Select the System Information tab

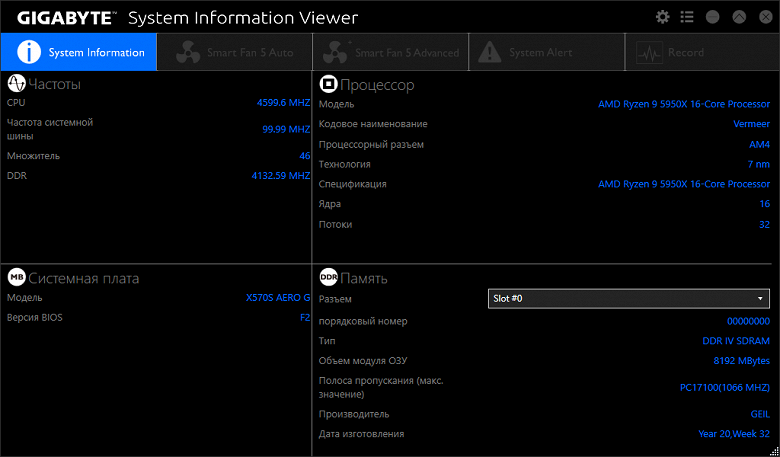tap(79, 52)
